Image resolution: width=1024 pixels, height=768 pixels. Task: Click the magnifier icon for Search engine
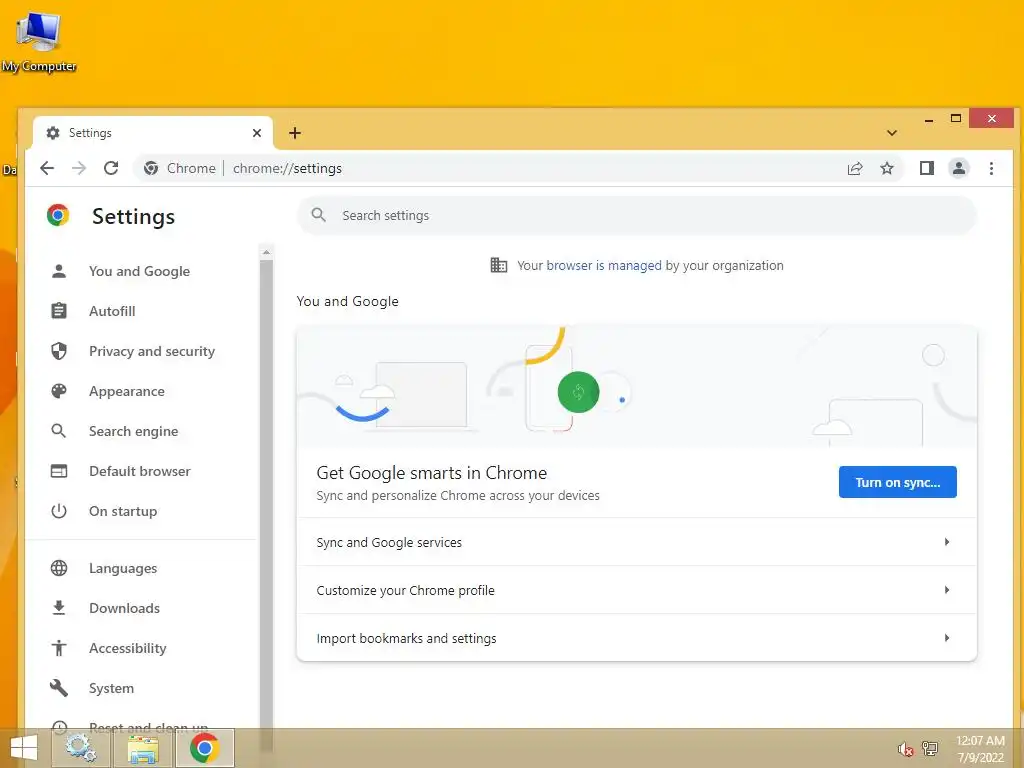pos(59,431)
